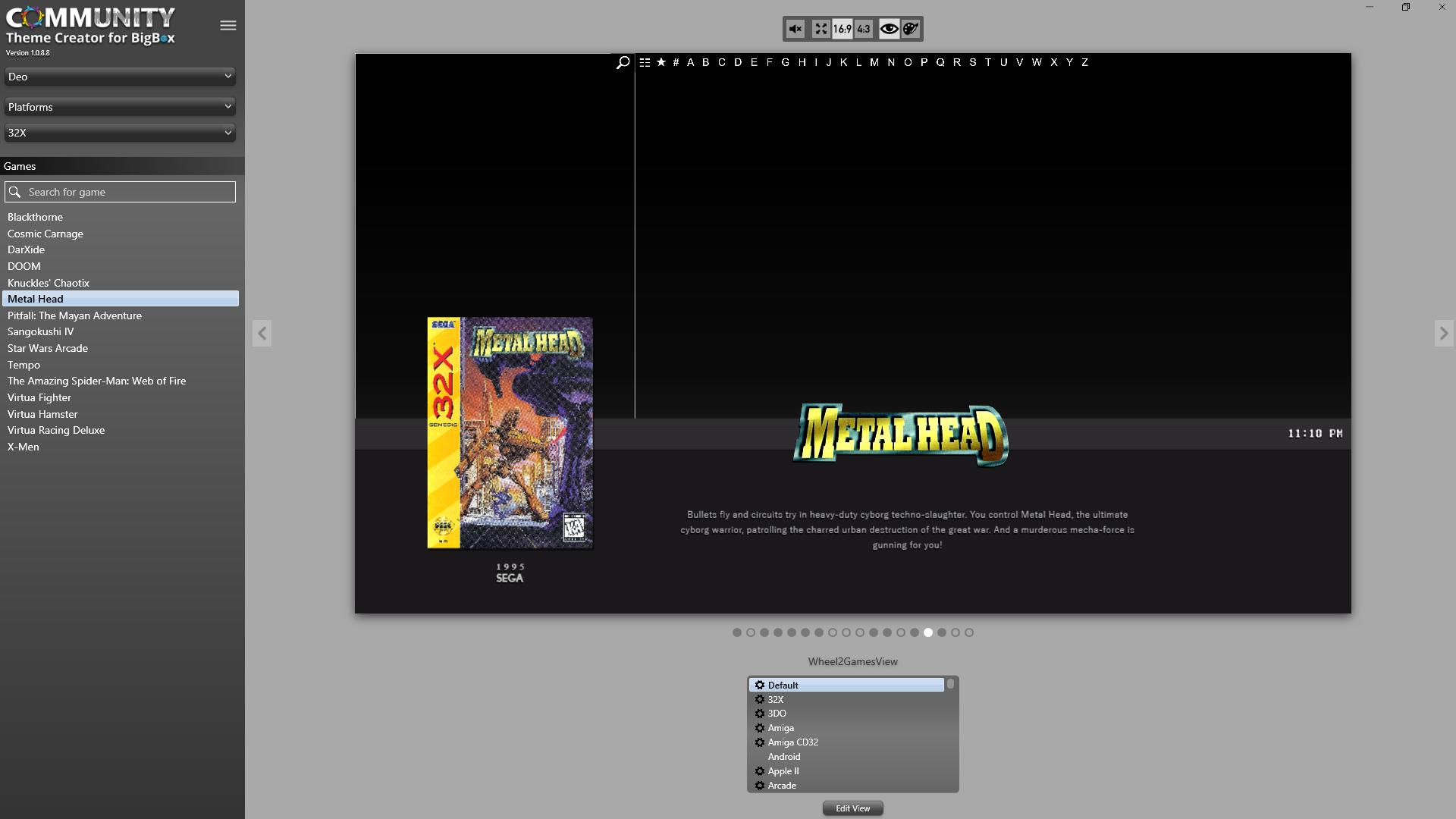The height and width of the screenshot is (819, 1456).
Task: Jump to letter Z in the alphabet bar
Action: [x=1084, y=62]
